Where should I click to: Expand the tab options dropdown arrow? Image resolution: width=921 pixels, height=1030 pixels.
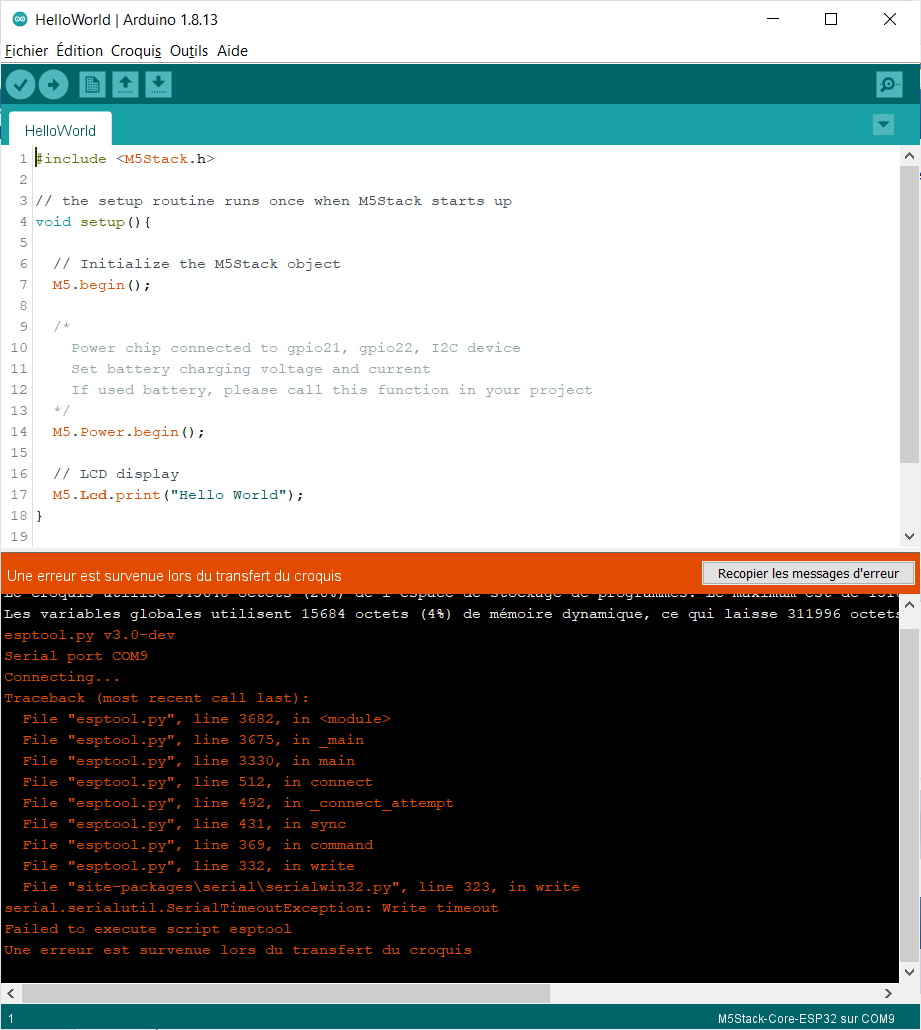point(884,124)
